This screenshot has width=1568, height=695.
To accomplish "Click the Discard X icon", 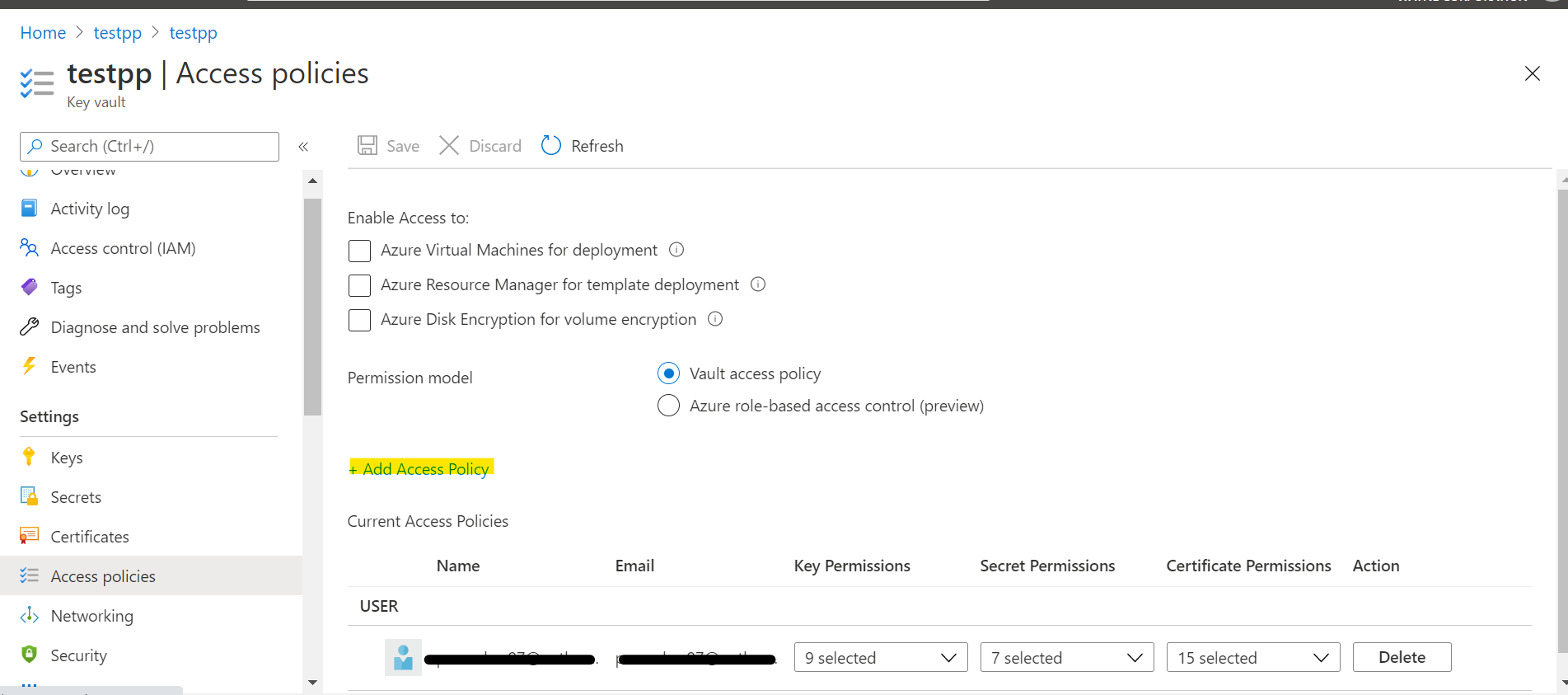I will (x=449, y=146).
